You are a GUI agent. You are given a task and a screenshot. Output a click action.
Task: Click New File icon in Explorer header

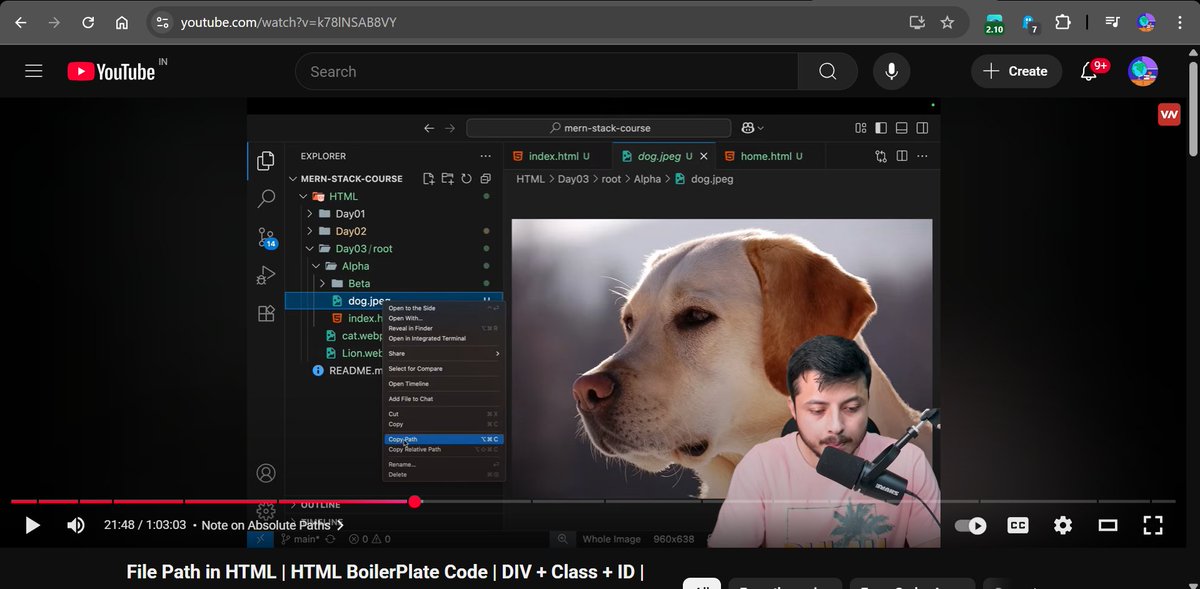tap(429, 179)
